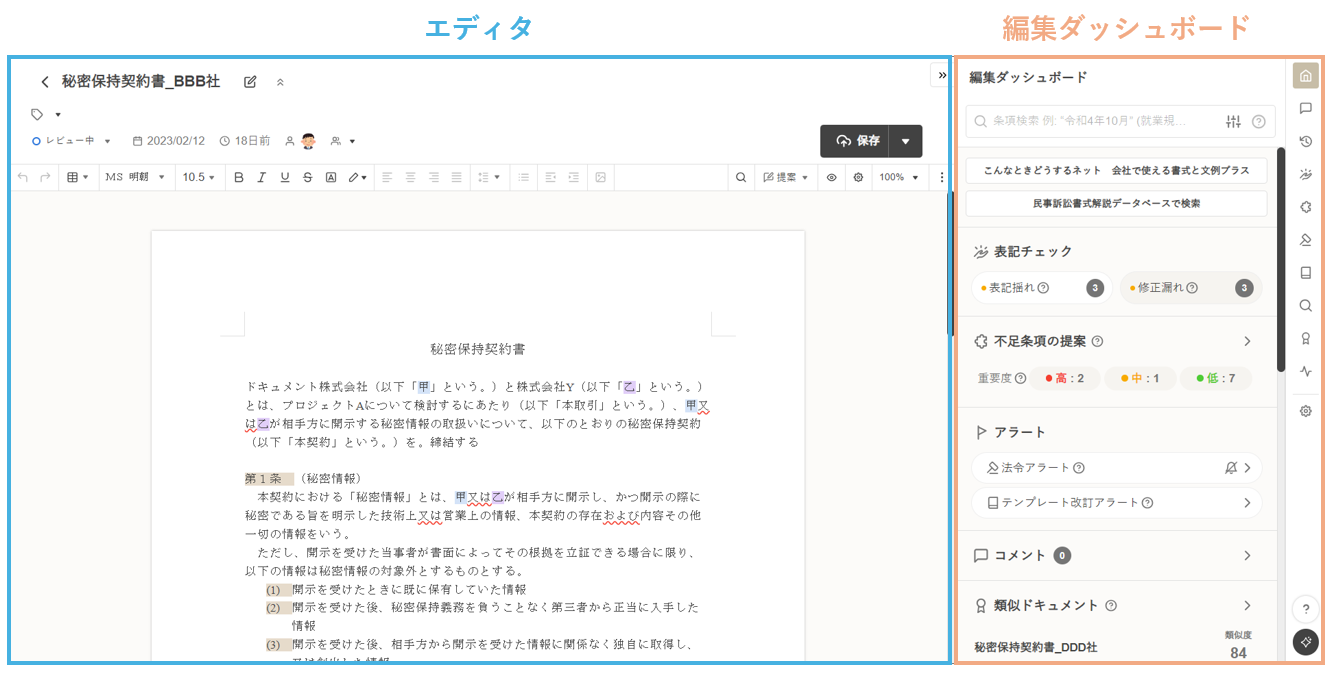Click the home icon in the right sidebar
This screenshot has width=1331, height=679.
point(1305,76)
